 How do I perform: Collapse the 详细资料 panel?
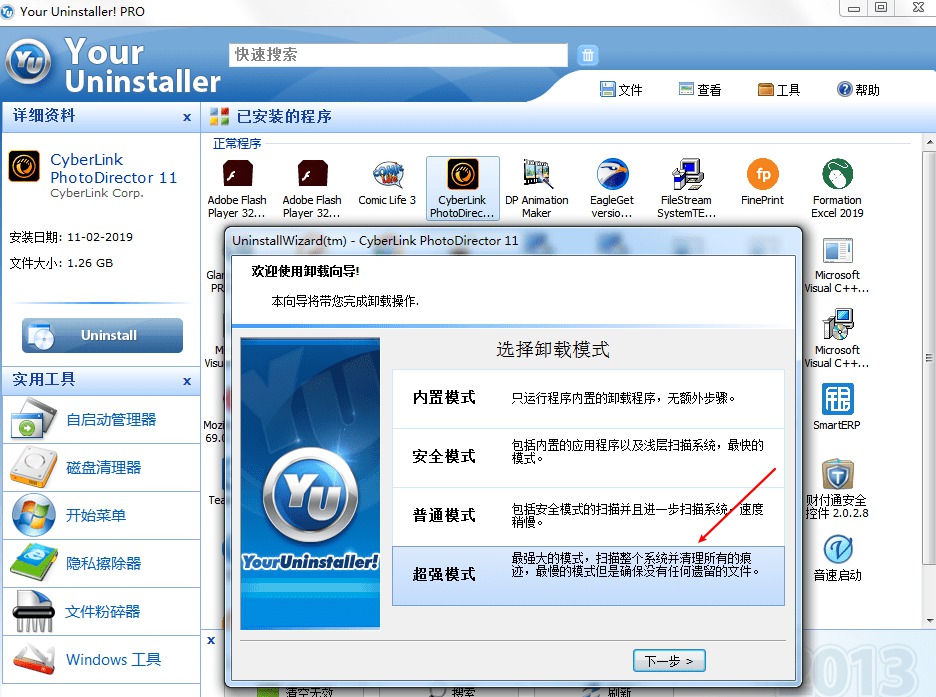point(187,117)
